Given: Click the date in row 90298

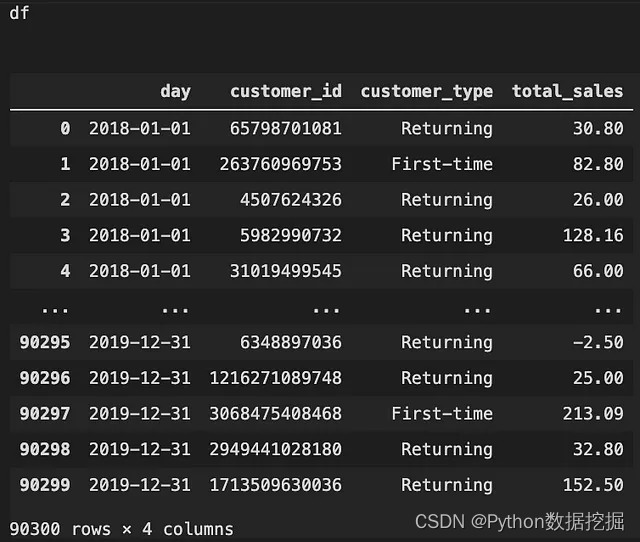Looking at the screenshot, I should [140, 449].
